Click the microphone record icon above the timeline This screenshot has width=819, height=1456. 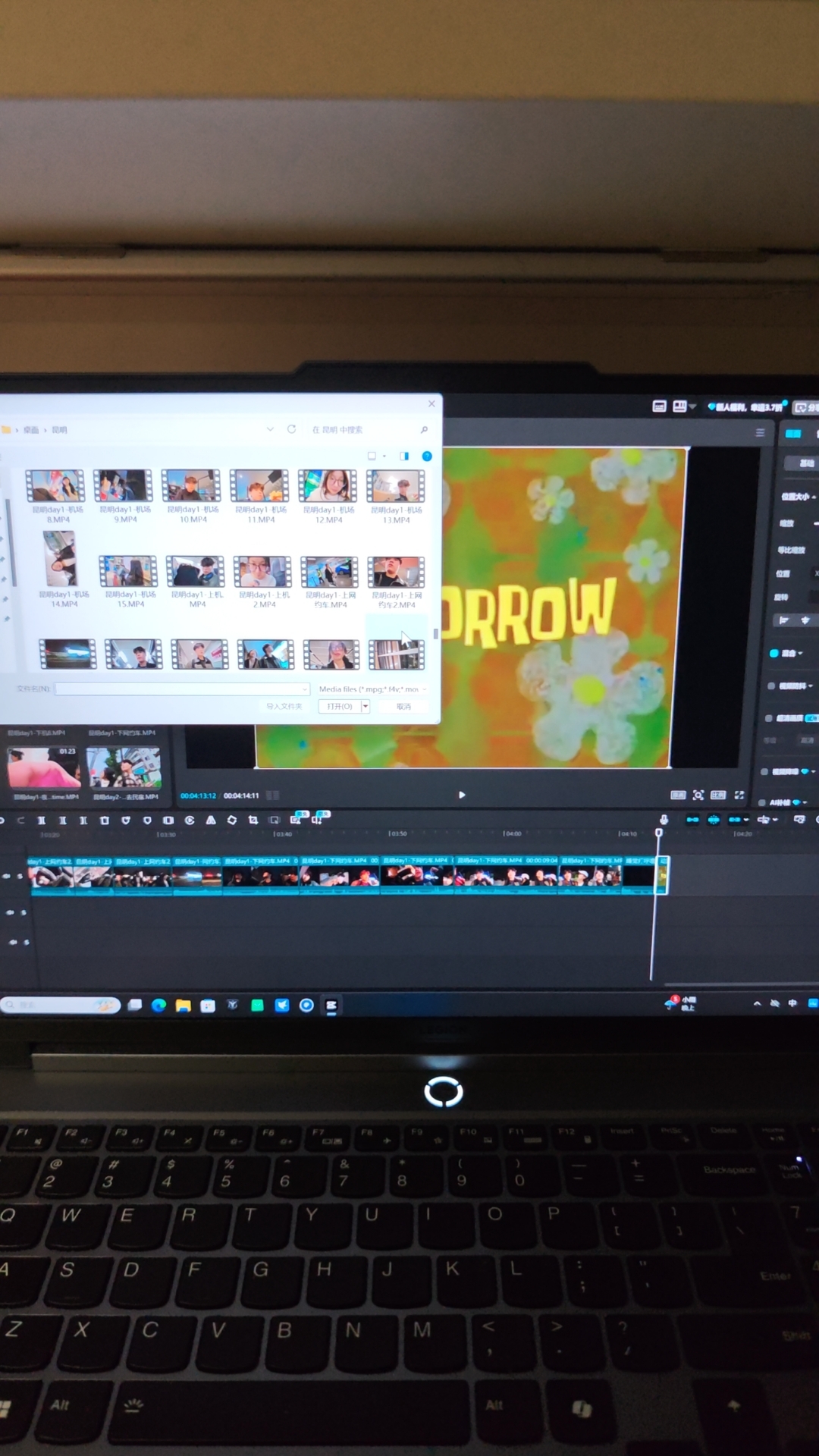664,819
